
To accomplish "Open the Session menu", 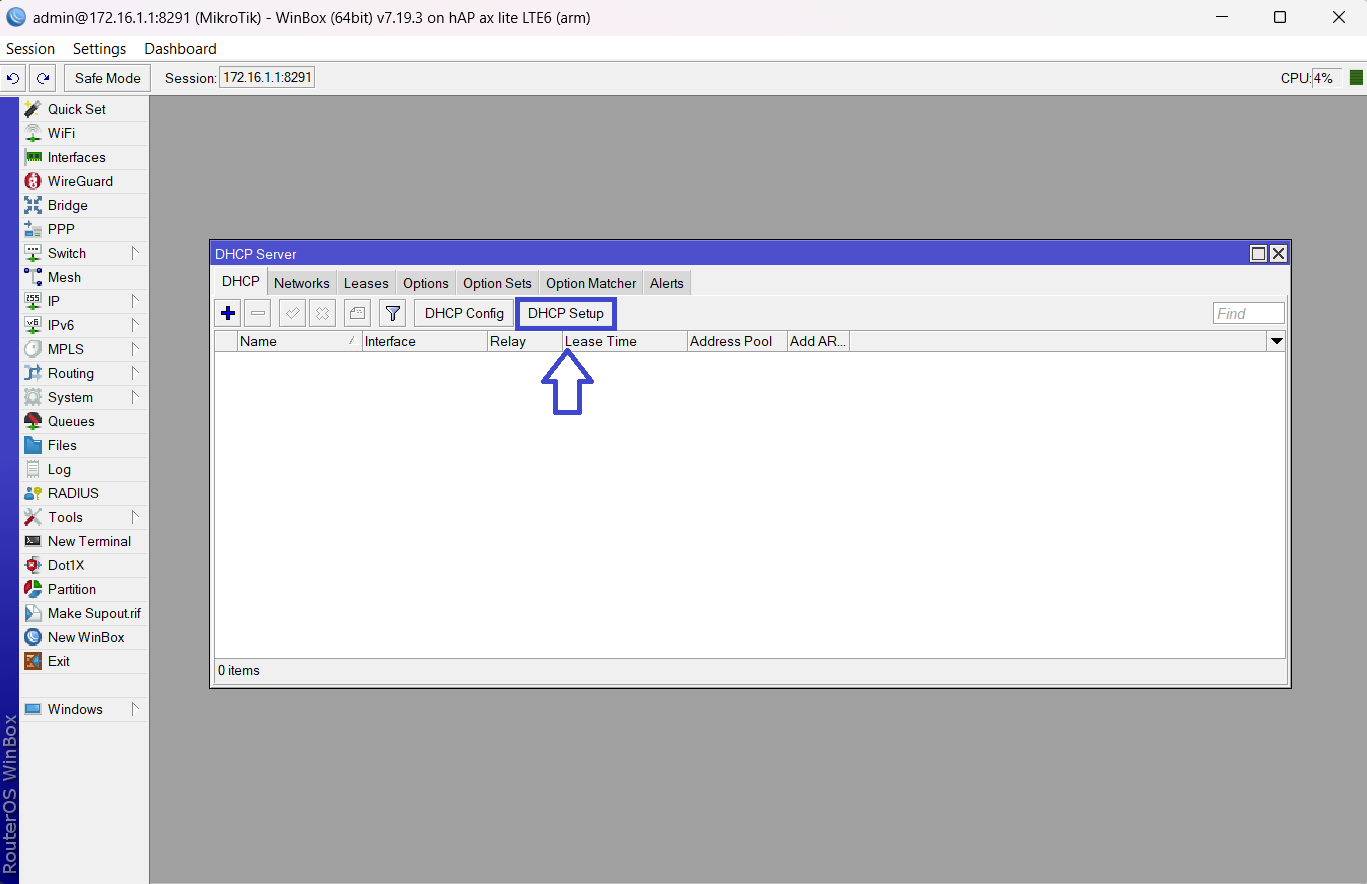I will [x=30, y=49].
